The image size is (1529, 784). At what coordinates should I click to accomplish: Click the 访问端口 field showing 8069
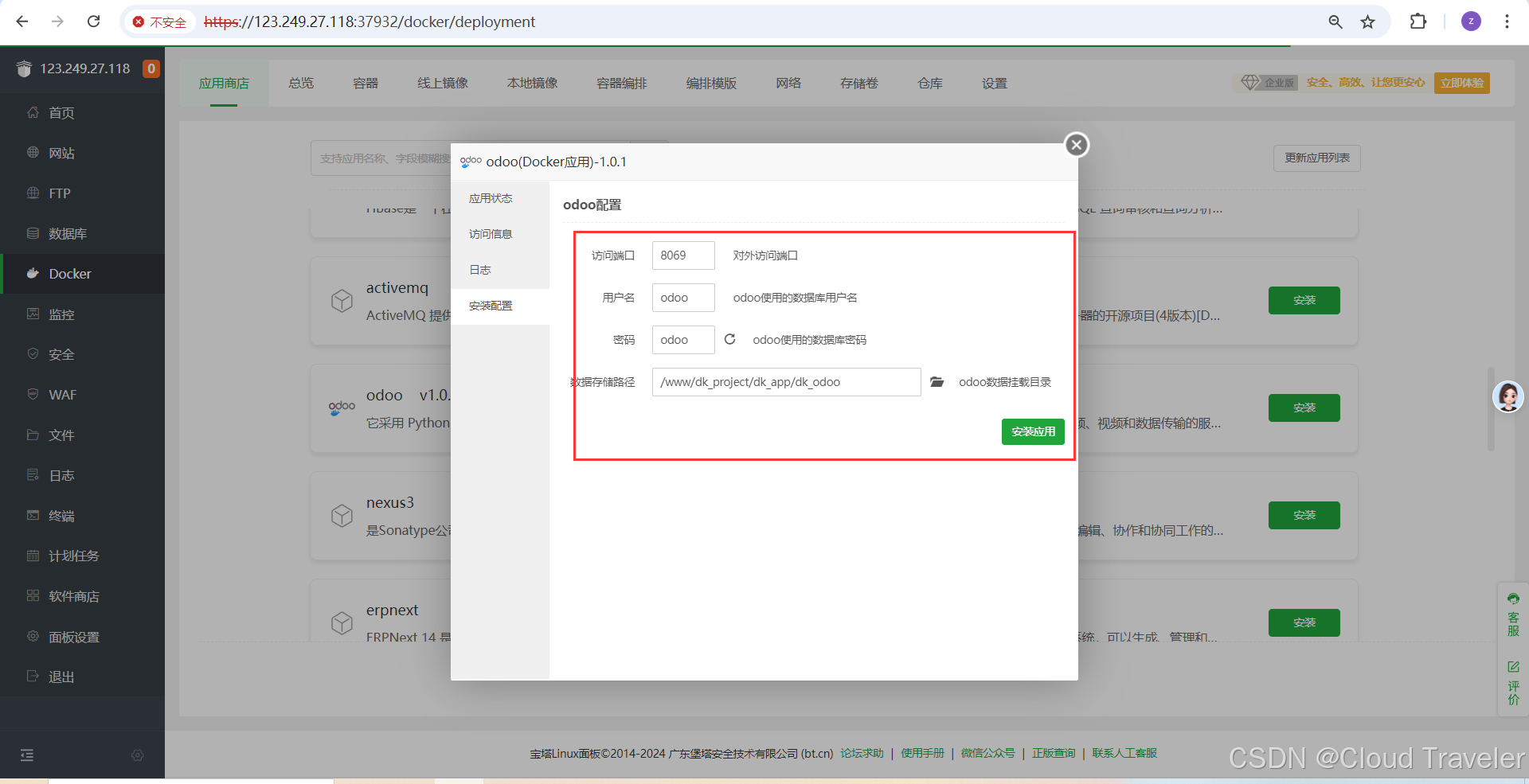point(683,255)
